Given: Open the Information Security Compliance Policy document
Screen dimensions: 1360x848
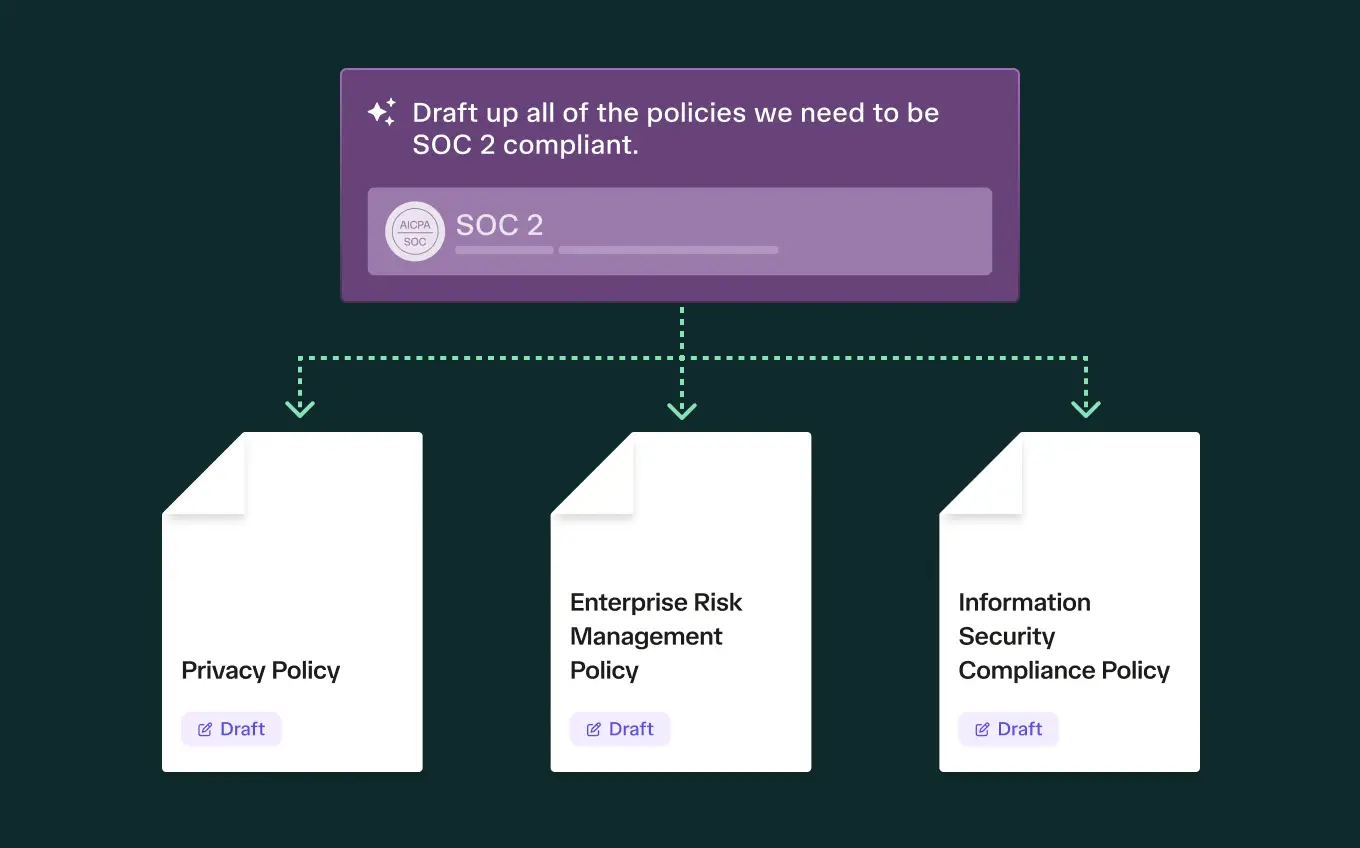Looking at the screenshot, I should coord(1069,602).
